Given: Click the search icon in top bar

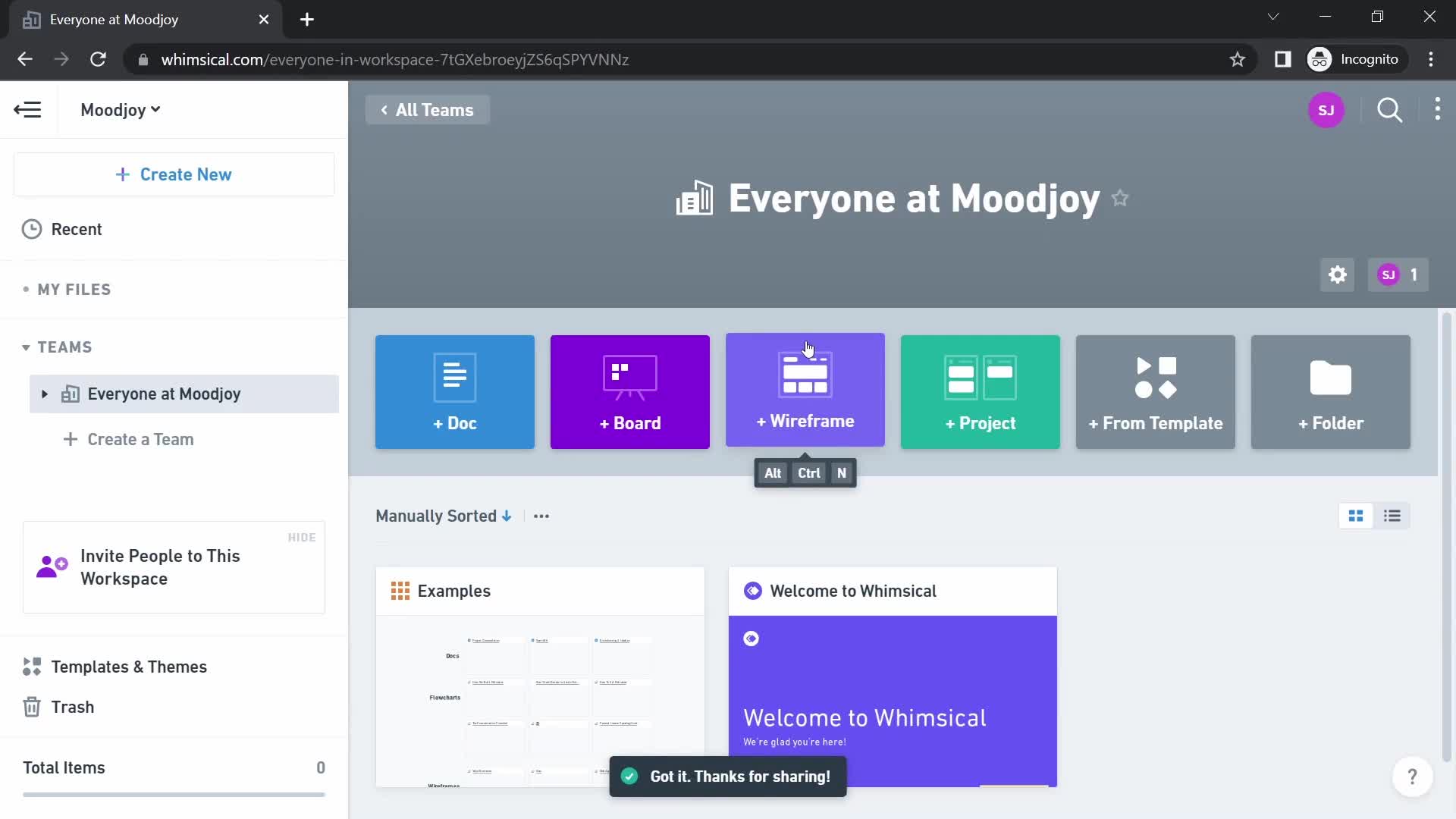Looking at the screenshot, I should pyautogui.click(x=1390, y=110).
